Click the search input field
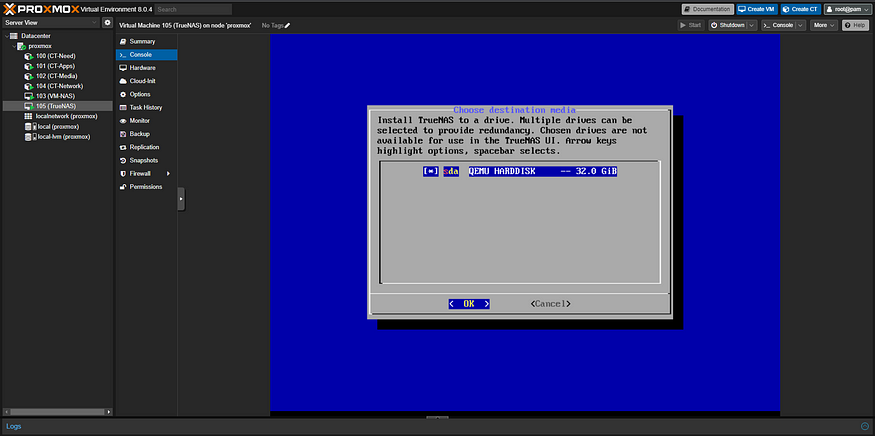The width and height of the screenshot is (875, 436). point(193,9)
